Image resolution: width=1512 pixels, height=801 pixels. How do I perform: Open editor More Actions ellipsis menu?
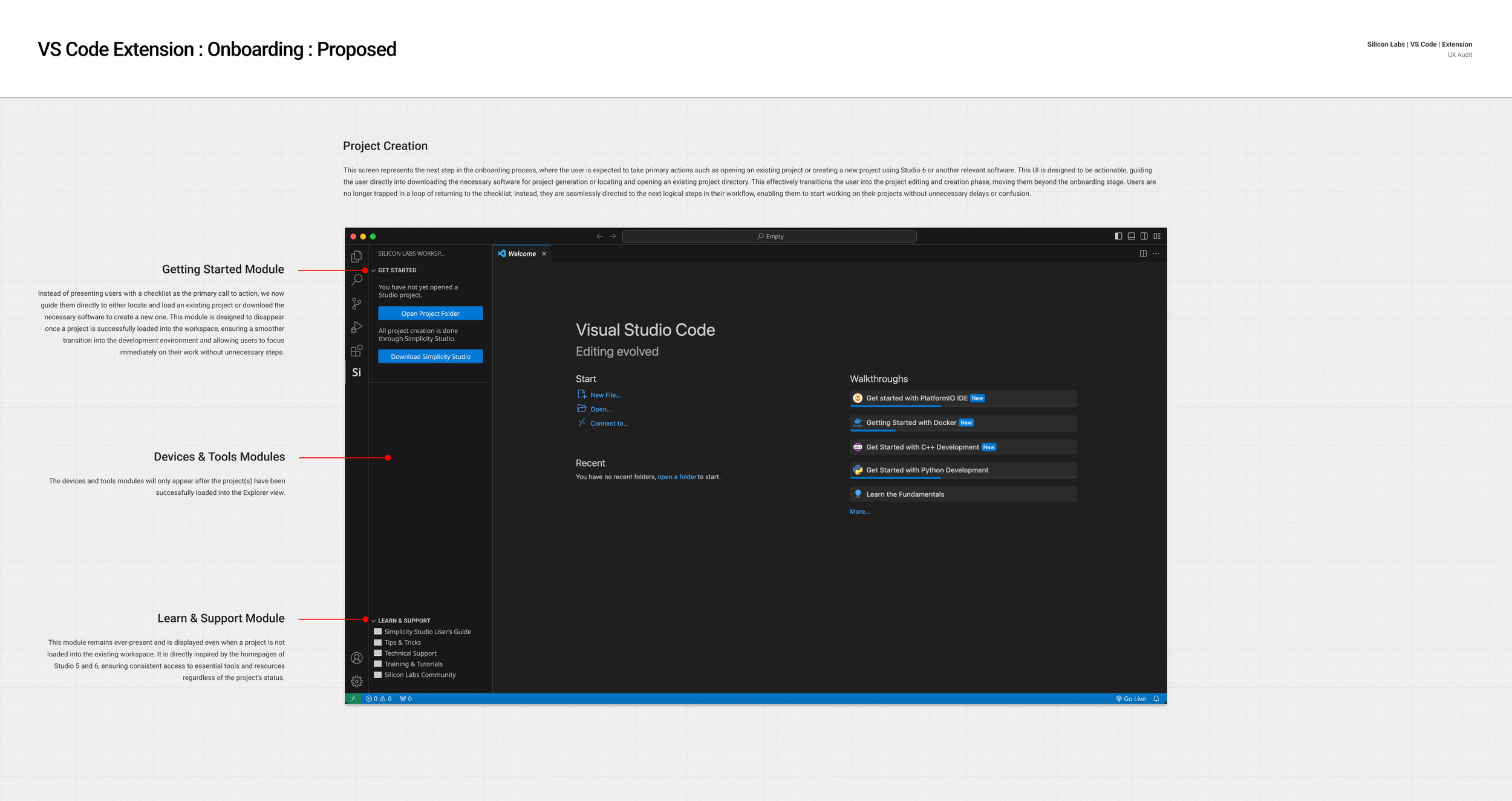click(x=1156, y=253)
